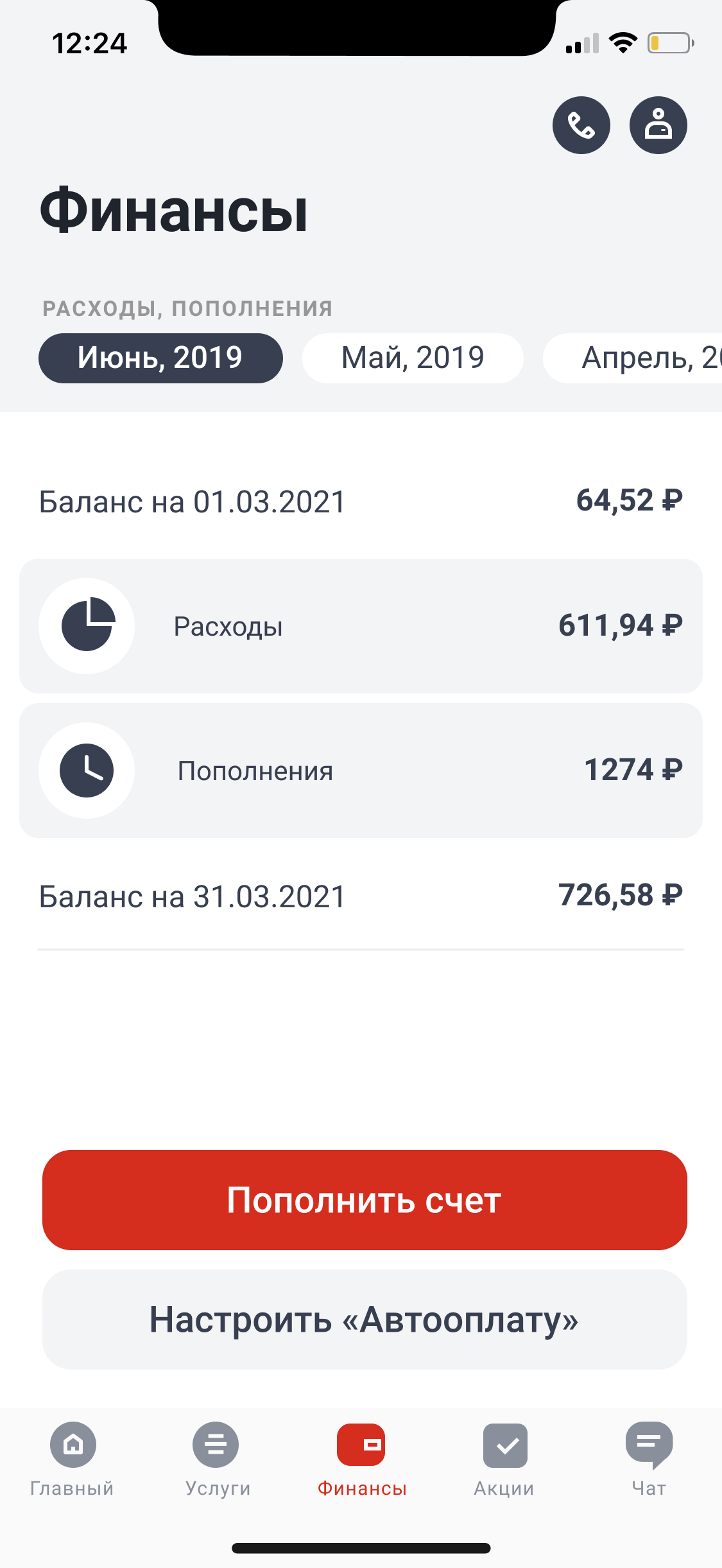The image size is (722, 1568).
Task: Open the Услуги services icon
Action: coord(216,1445)
